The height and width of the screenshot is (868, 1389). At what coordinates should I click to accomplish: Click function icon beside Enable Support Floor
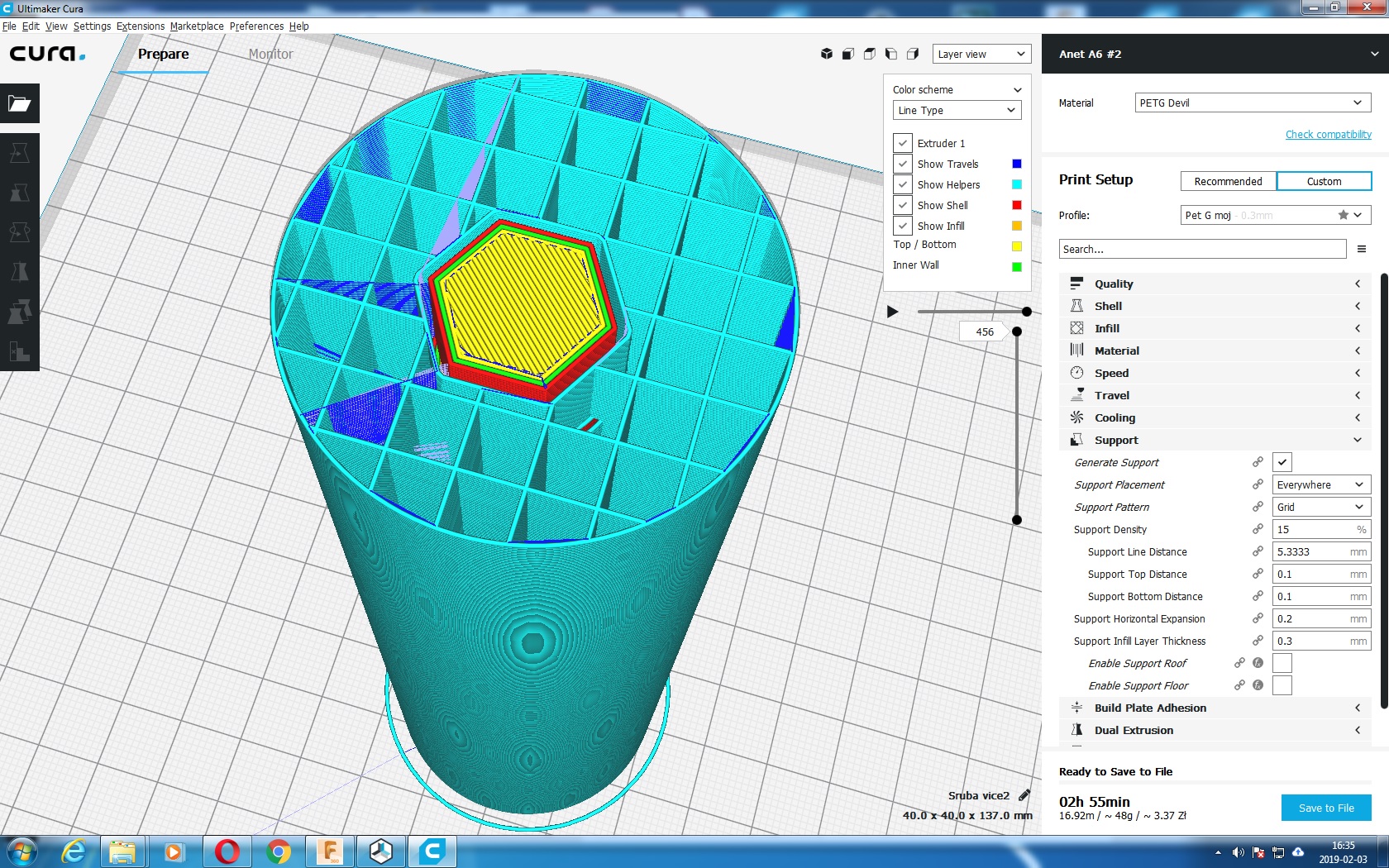click(x=1258, y=685)
